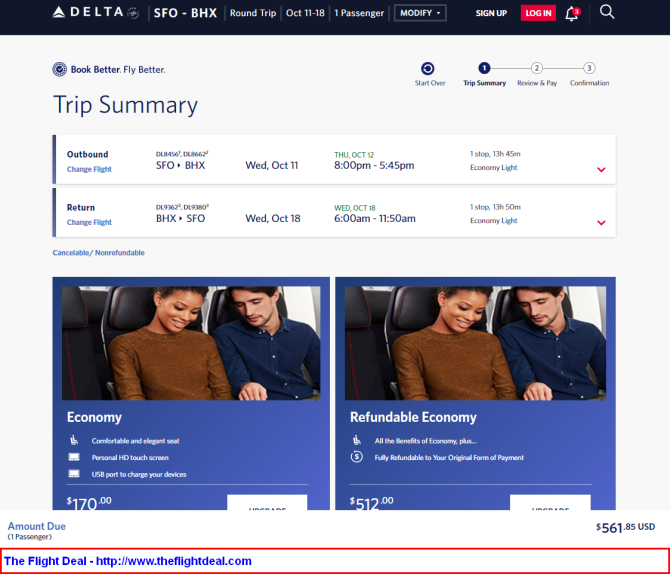Click Fully Refundable to Your Original Form text
The width and height of the screenshot is (670, 574).
click(449, 457)
